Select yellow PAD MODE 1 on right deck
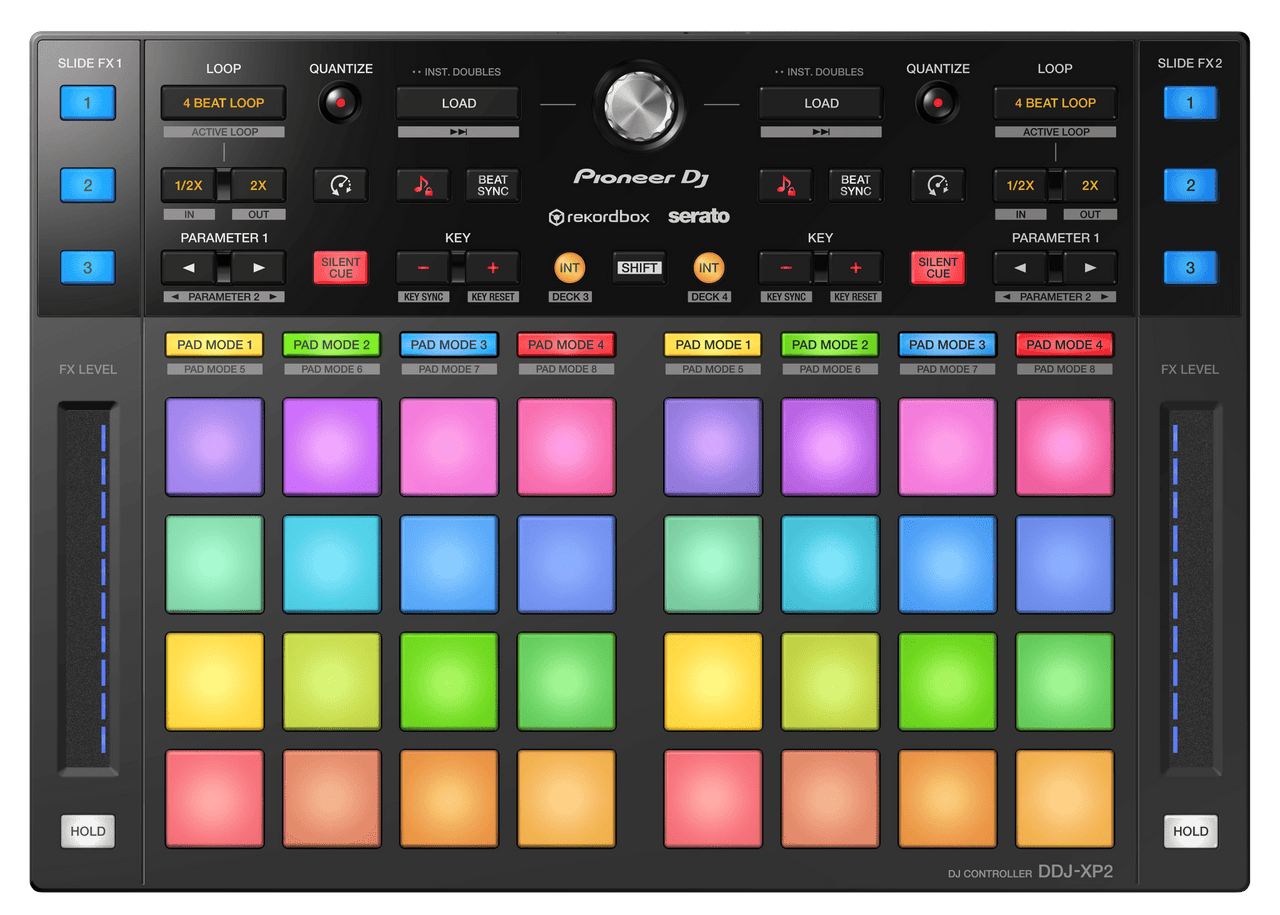 click(x=713, y=345)
